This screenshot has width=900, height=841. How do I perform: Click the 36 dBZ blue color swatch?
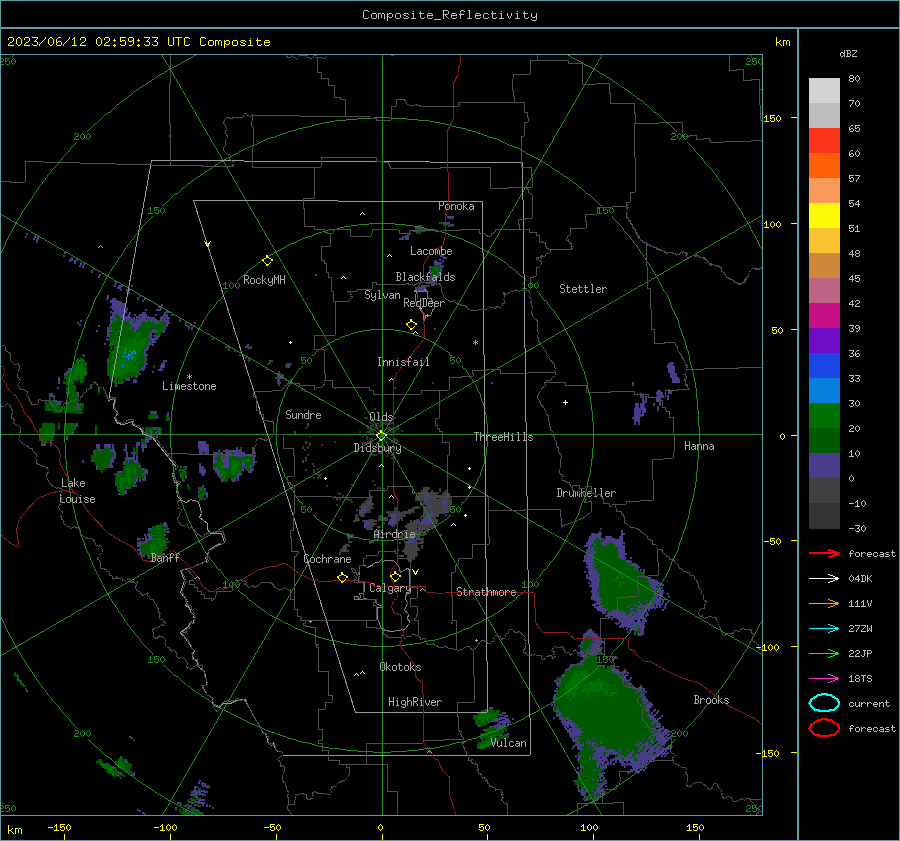point(824,365)
